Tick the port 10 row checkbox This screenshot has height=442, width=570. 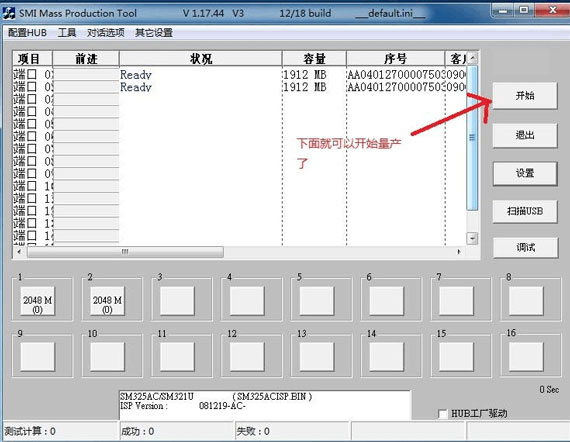(32, 186)
